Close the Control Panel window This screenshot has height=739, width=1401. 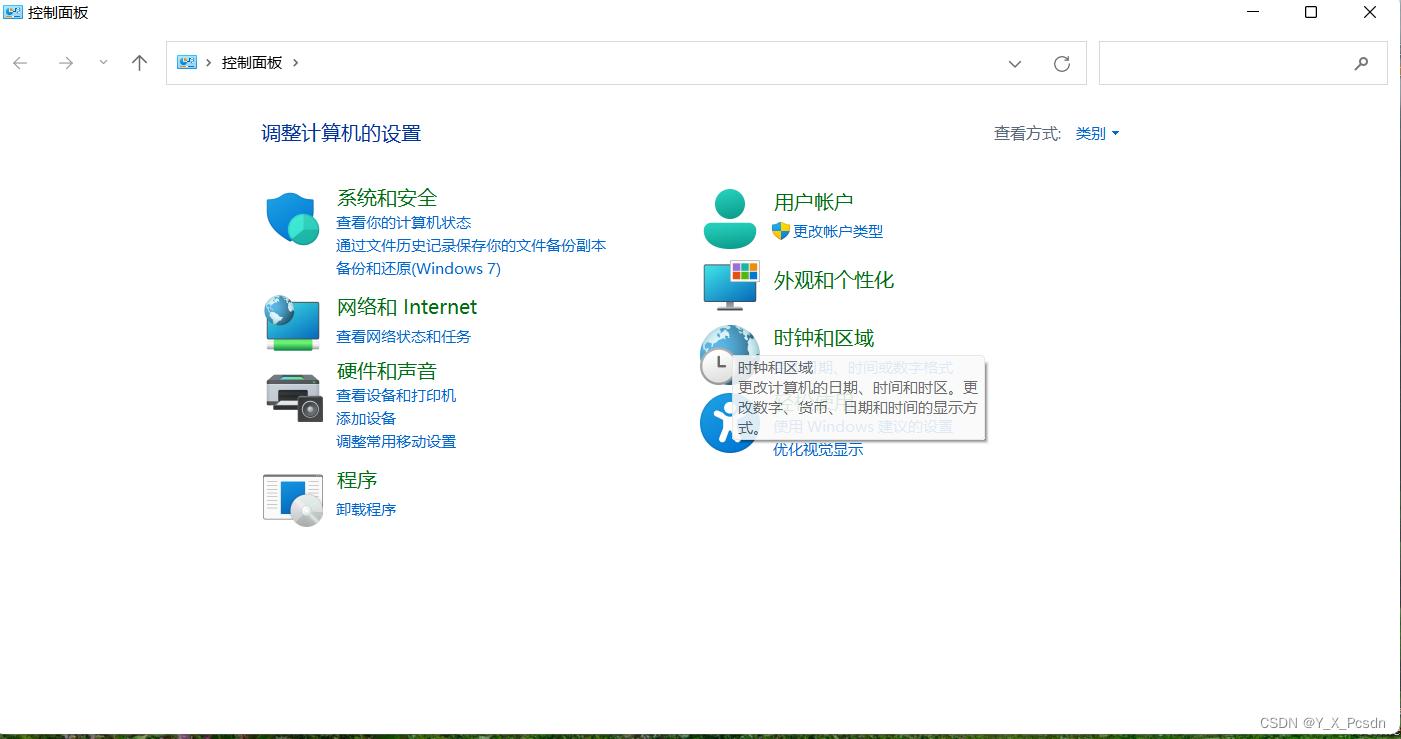1370,12
